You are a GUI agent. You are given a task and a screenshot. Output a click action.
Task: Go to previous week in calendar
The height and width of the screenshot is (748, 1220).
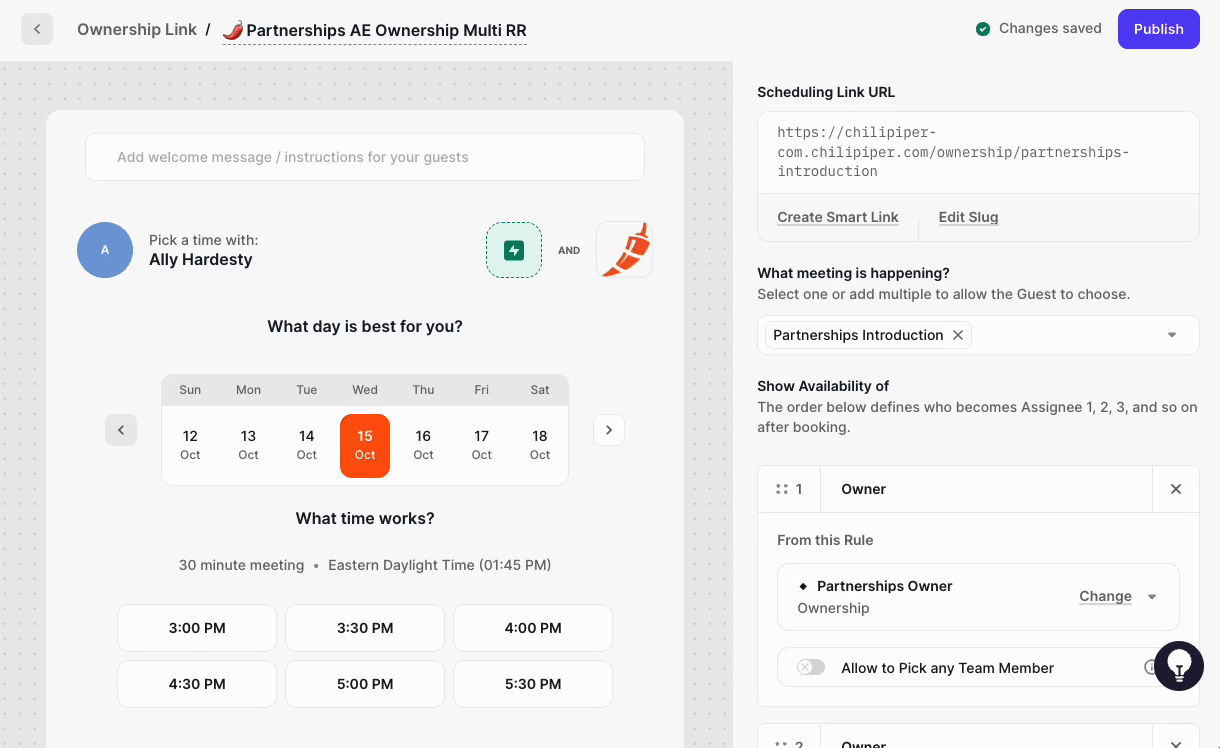121,430
